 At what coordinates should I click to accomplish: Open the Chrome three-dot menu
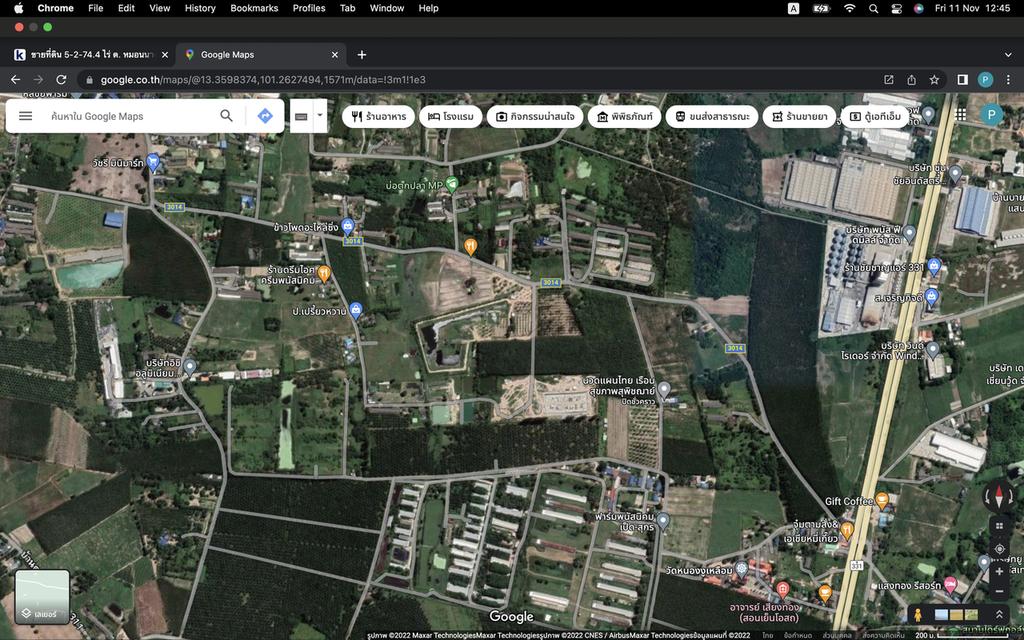click(1008, 80)
